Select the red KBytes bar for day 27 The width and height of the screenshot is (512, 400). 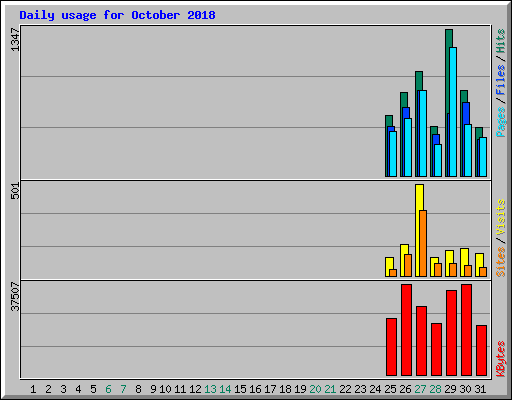(421, 341)
